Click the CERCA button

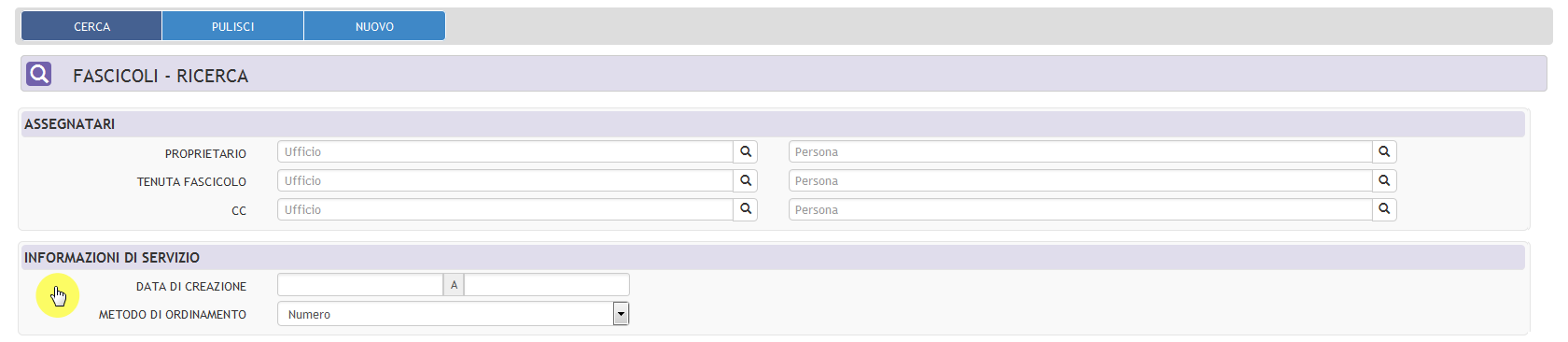point(91,26)
